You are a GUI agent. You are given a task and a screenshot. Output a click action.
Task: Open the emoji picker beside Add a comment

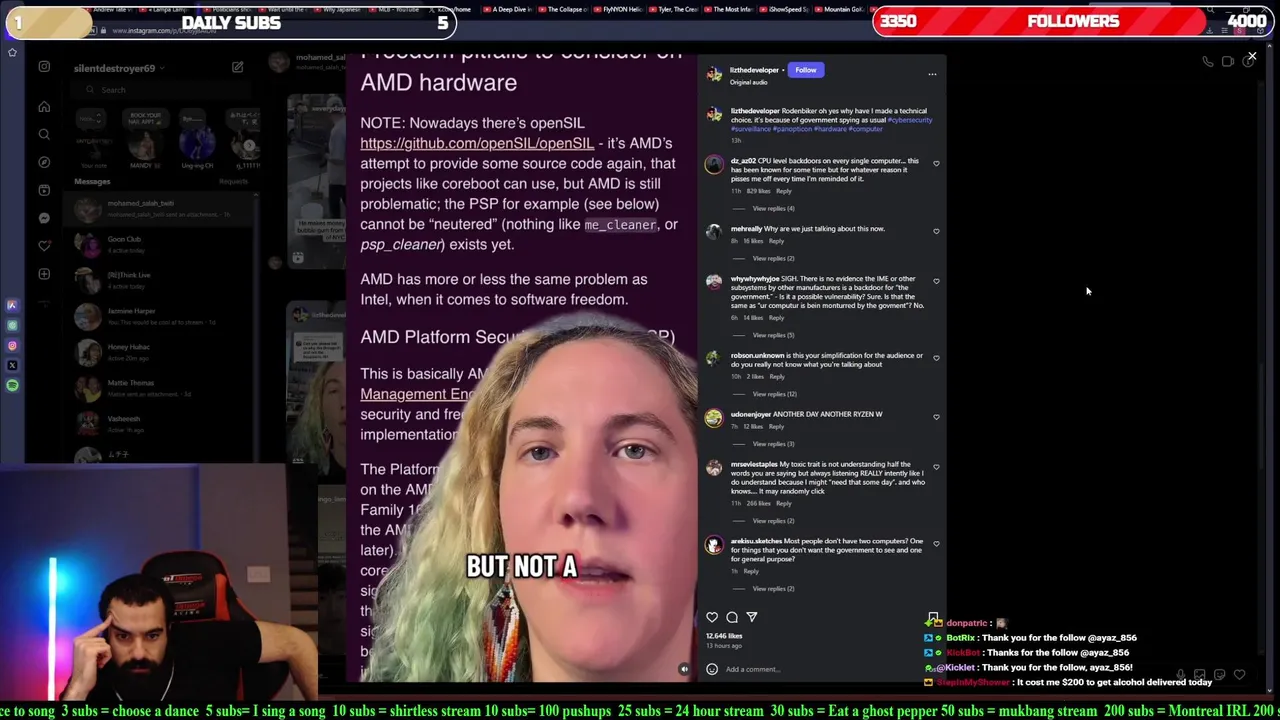[712, 669]
